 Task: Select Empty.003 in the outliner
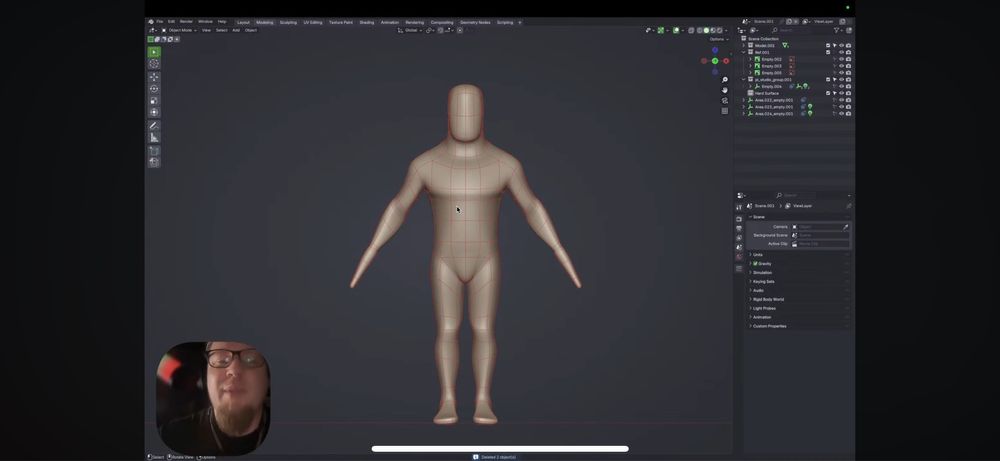(771, 66)
